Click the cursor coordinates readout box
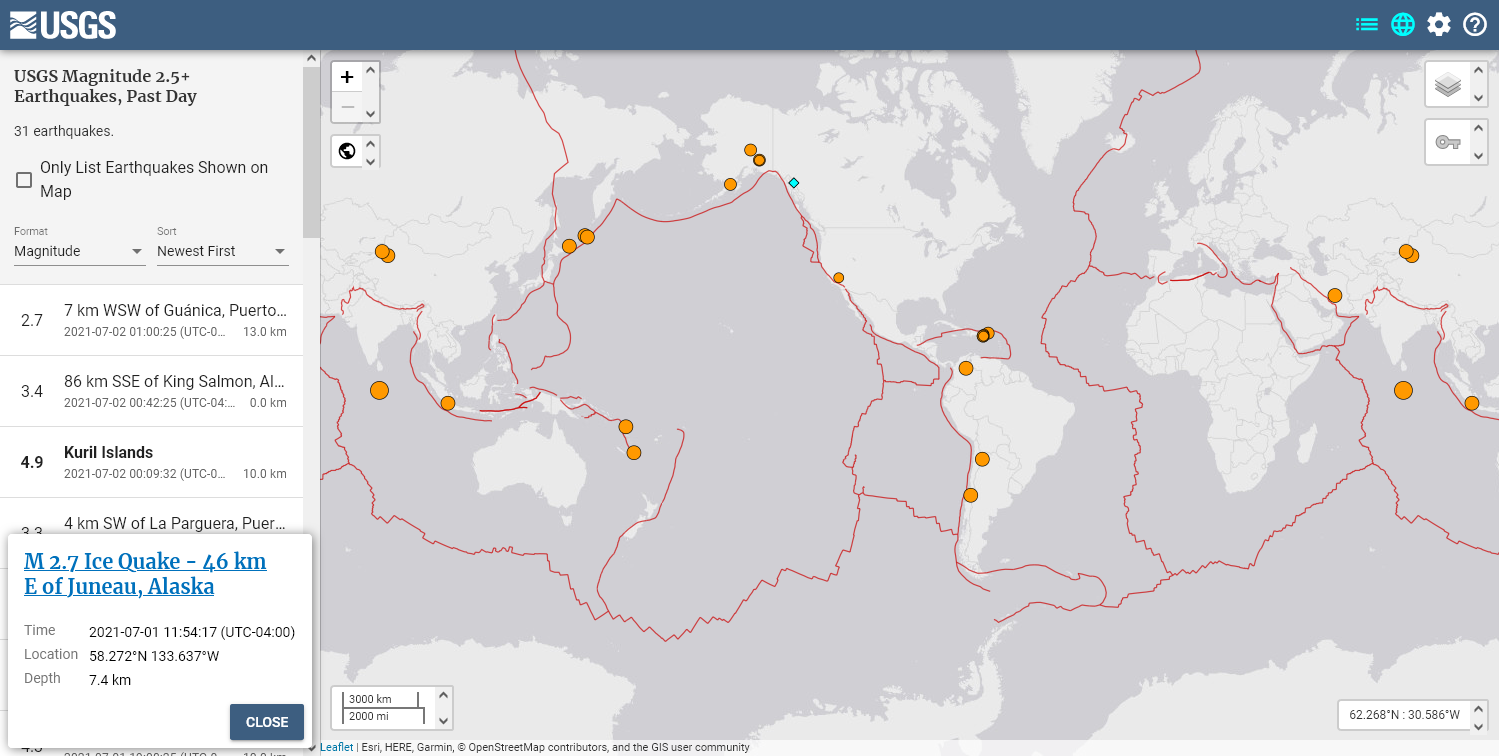The height and width of the screenshot is (756, 1499). pos(1404,715)
